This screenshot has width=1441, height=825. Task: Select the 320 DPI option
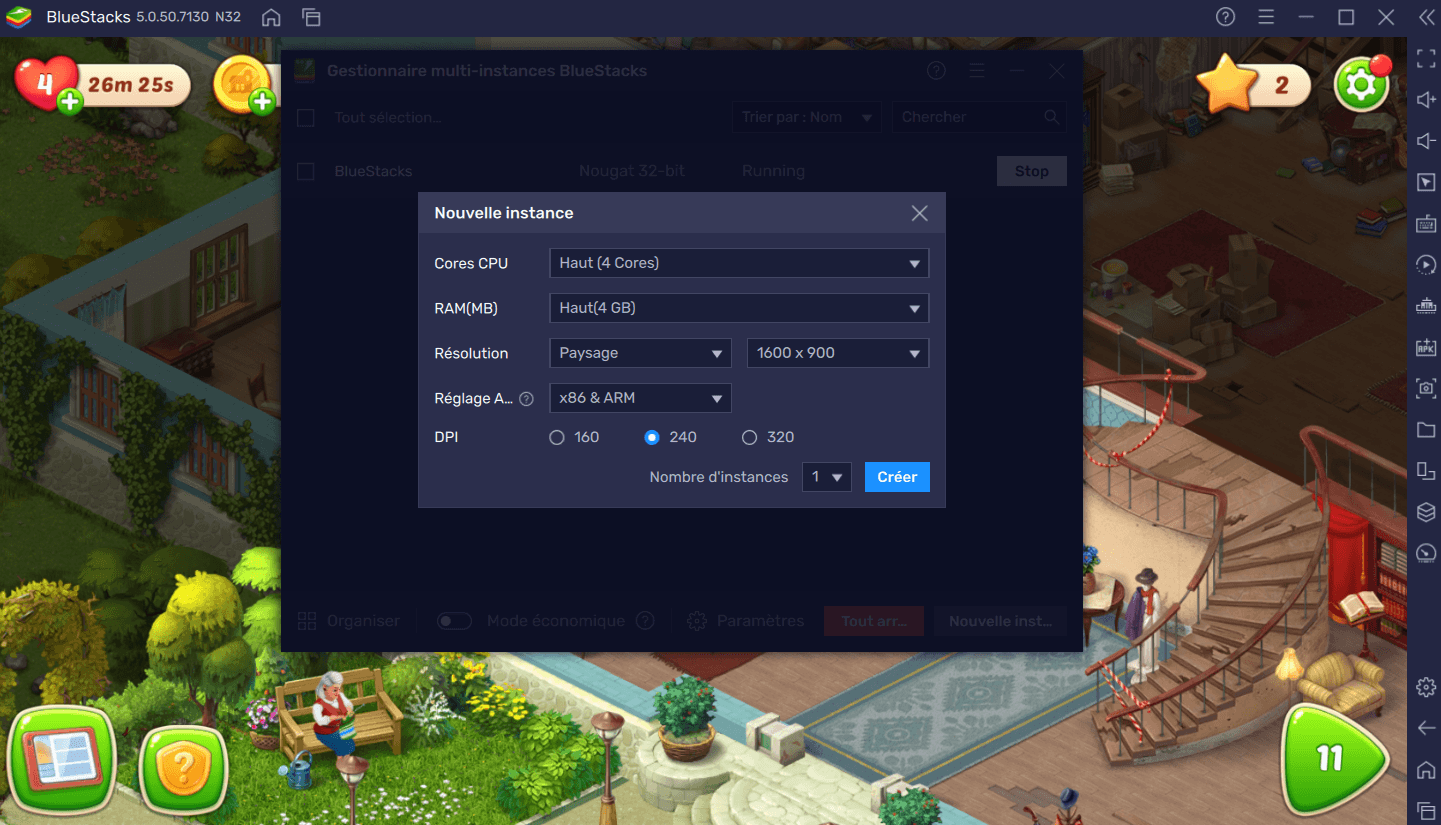(x=749, y=437)
